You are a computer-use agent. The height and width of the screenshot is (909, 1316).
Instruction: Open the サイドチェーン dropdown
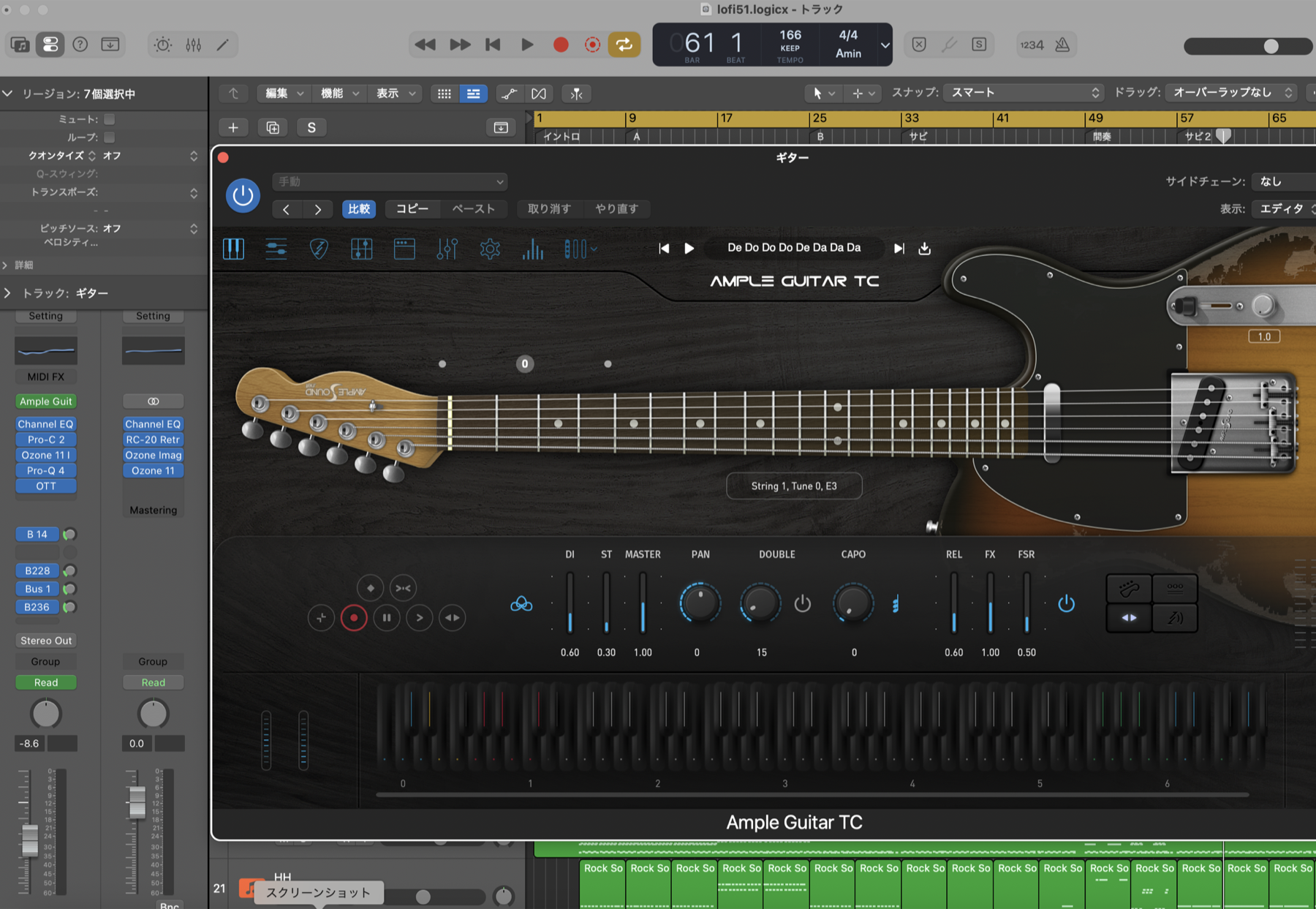tap(1283, 181)
